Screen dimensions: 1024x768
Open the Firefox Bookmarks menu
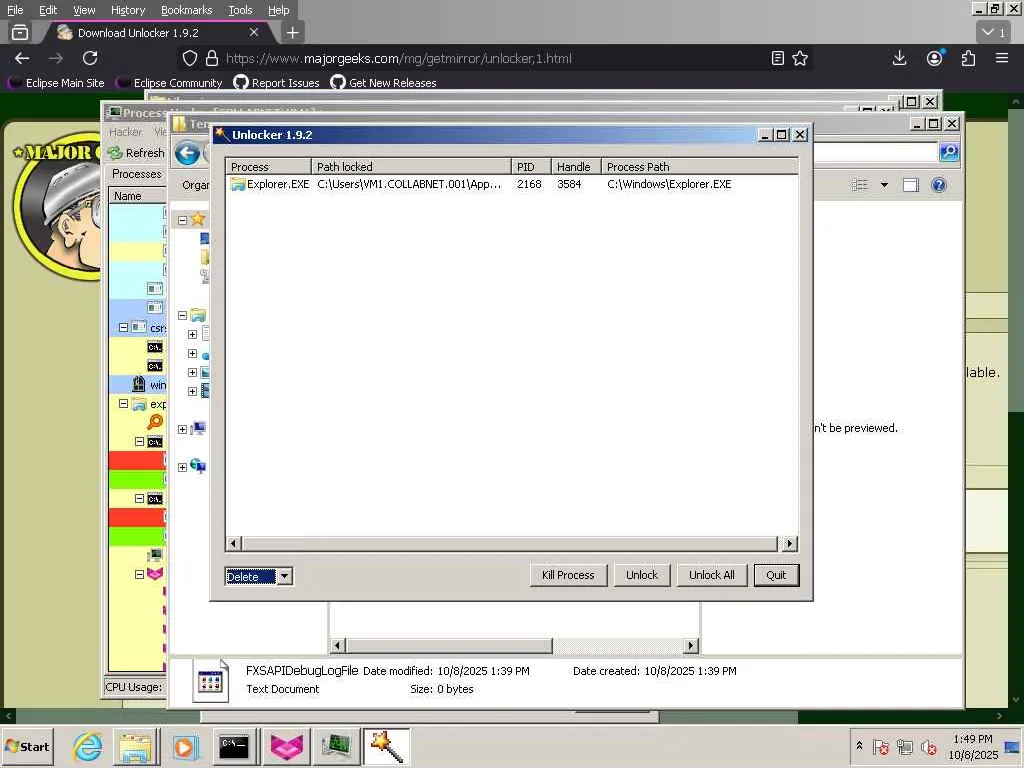pos(186,10)
